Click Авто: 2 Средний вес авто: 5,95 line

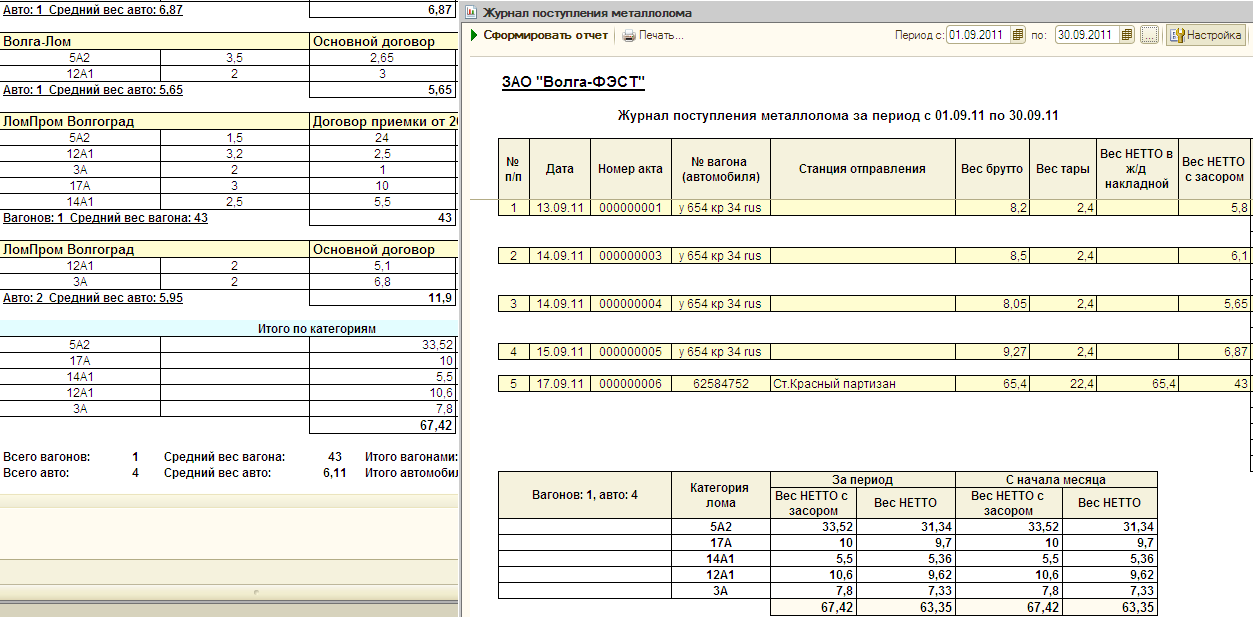point(93,297)
